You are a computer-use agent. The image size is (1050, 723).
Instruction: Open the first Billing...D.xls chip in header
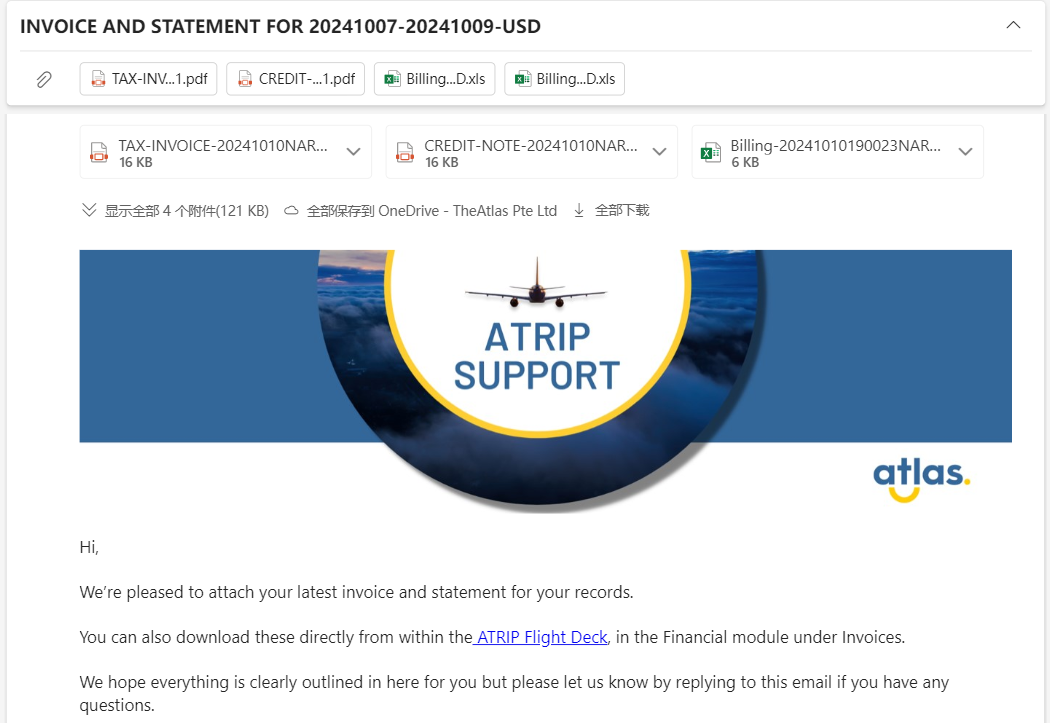click(x=435, y=79)
